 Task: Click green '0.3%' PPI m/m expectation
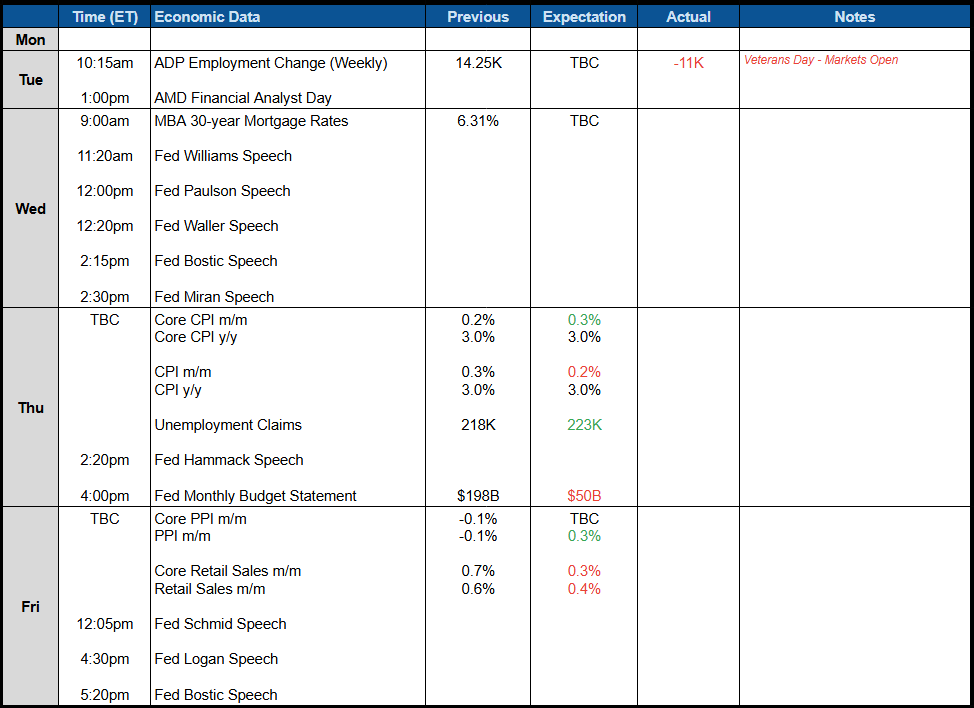pos(584,536)
